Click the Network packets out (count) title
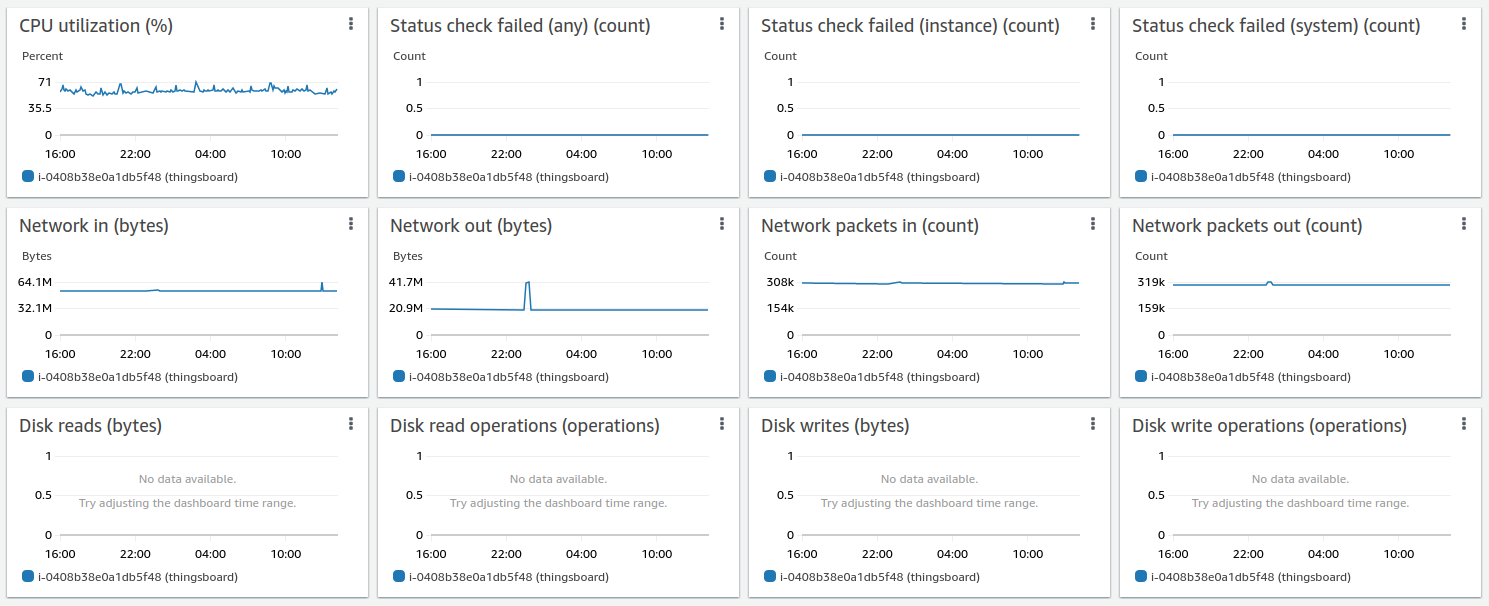Viewport: 1489px width, 606px height. click(x=1247, y=226)
